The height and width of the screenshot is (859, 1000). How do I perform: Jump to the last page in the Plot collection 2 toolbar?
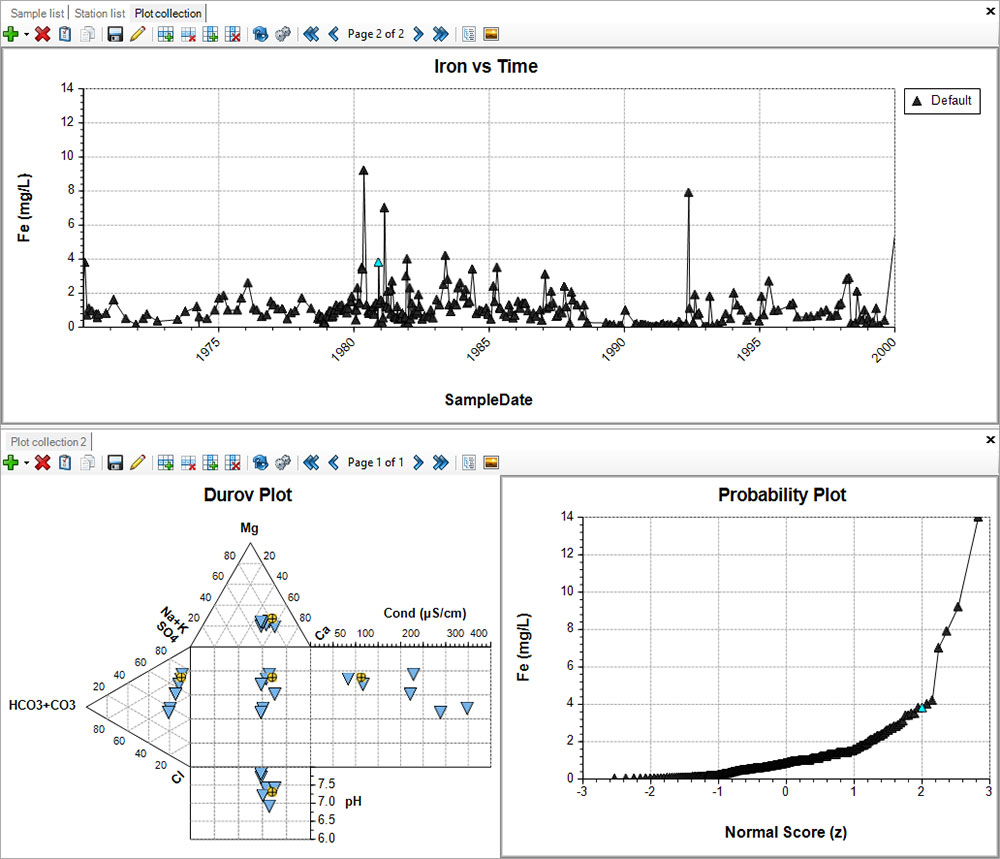click(x=440, y=463)
